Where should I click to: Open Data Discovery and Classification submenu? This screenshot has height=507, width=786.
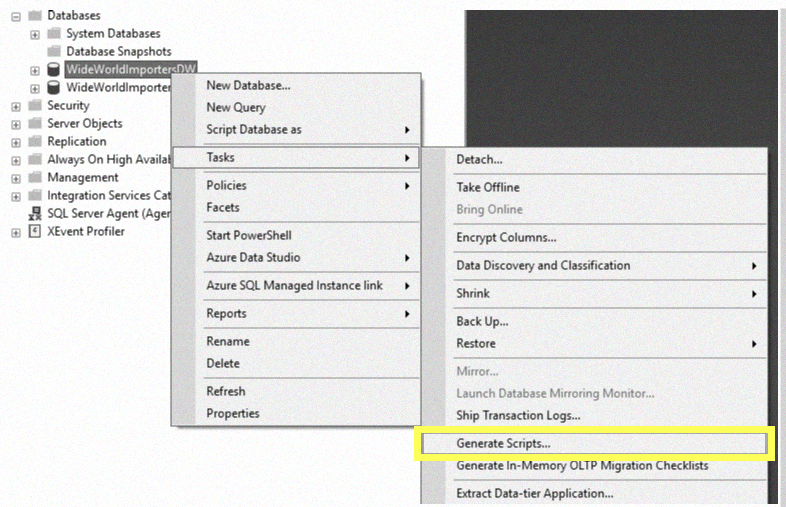tap(595, 266)
